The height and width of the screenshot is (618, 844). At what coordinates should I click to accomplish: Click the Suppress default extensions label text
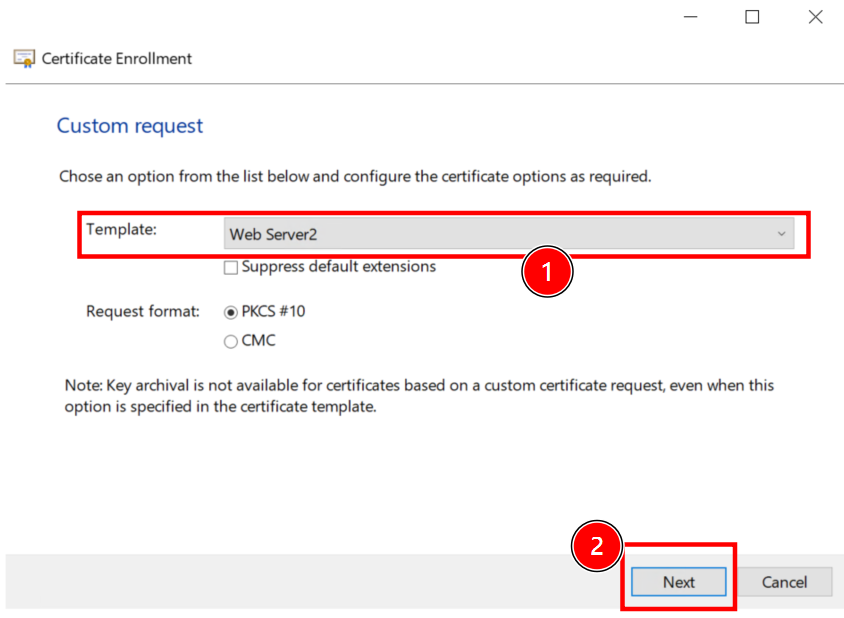click(339, 267)
